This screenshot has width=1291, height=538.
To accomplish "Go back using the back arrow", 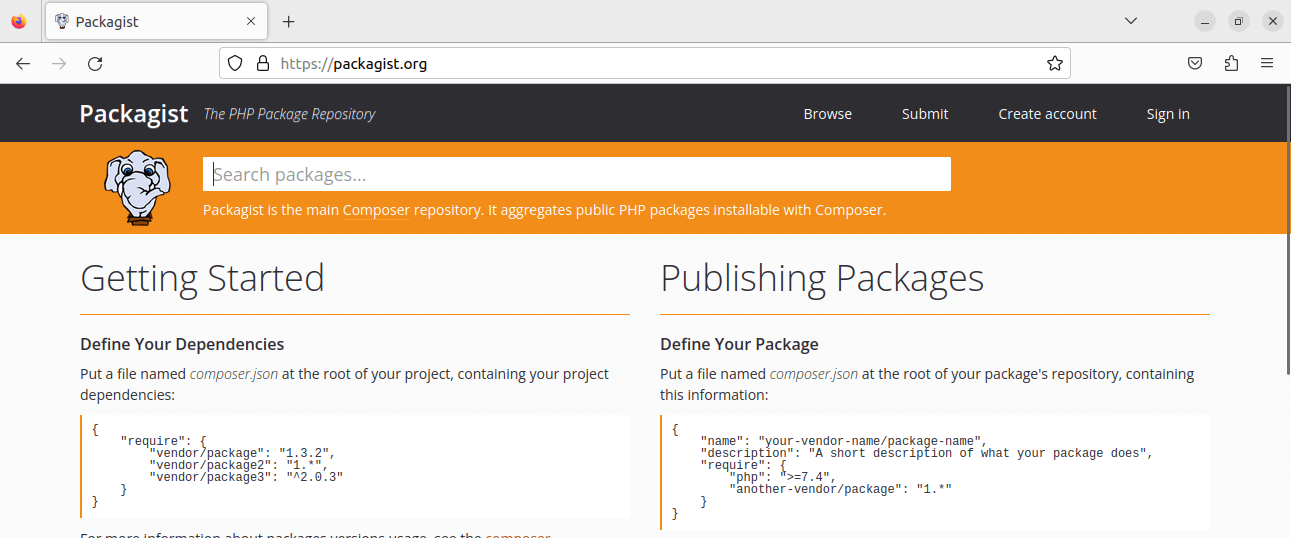I will (23, 64).
